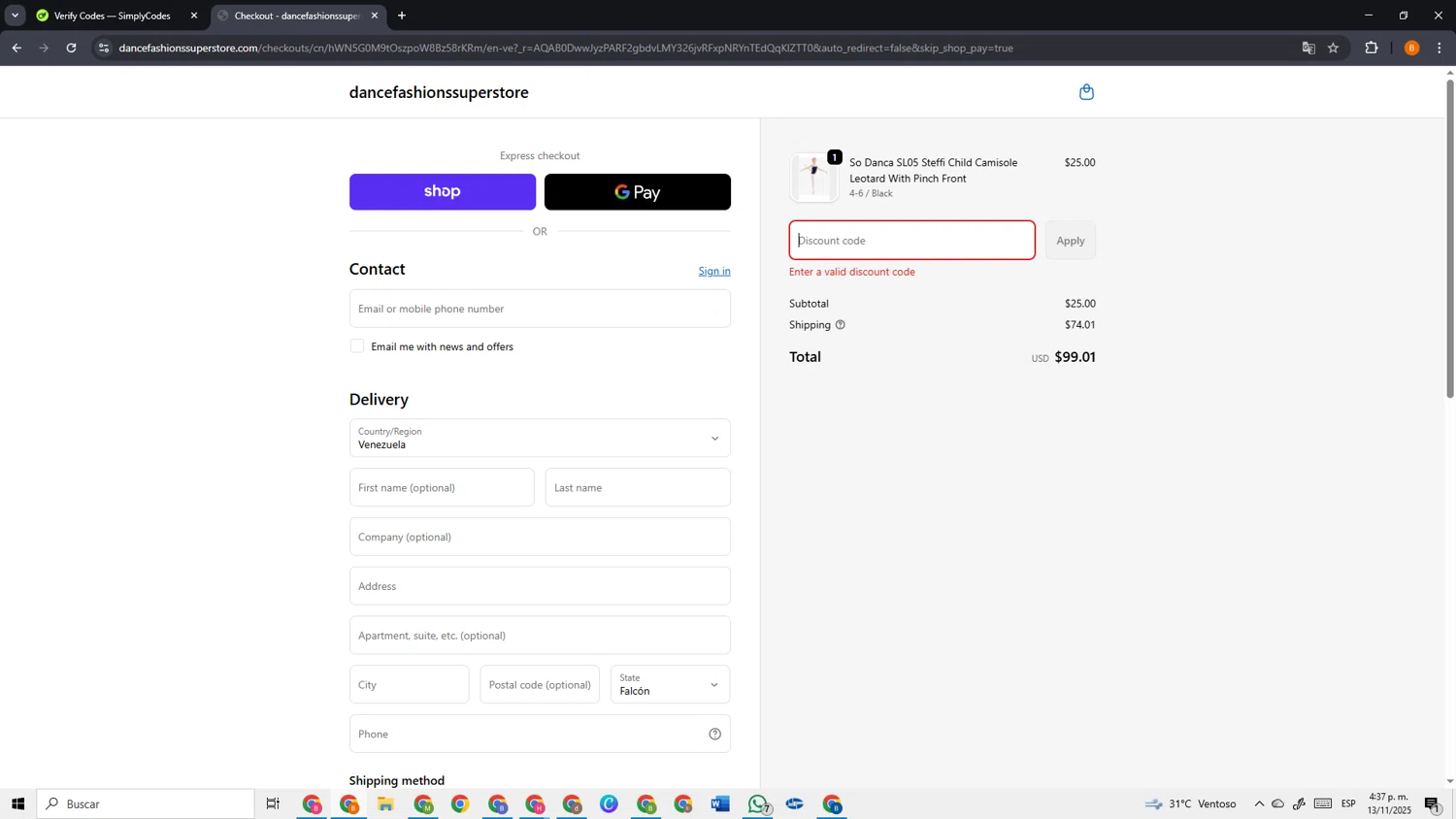The width and height of the screenshot is (1456, 819).
Task: Open File Explorer from the taskbar
Action: (x=385, y=803)
